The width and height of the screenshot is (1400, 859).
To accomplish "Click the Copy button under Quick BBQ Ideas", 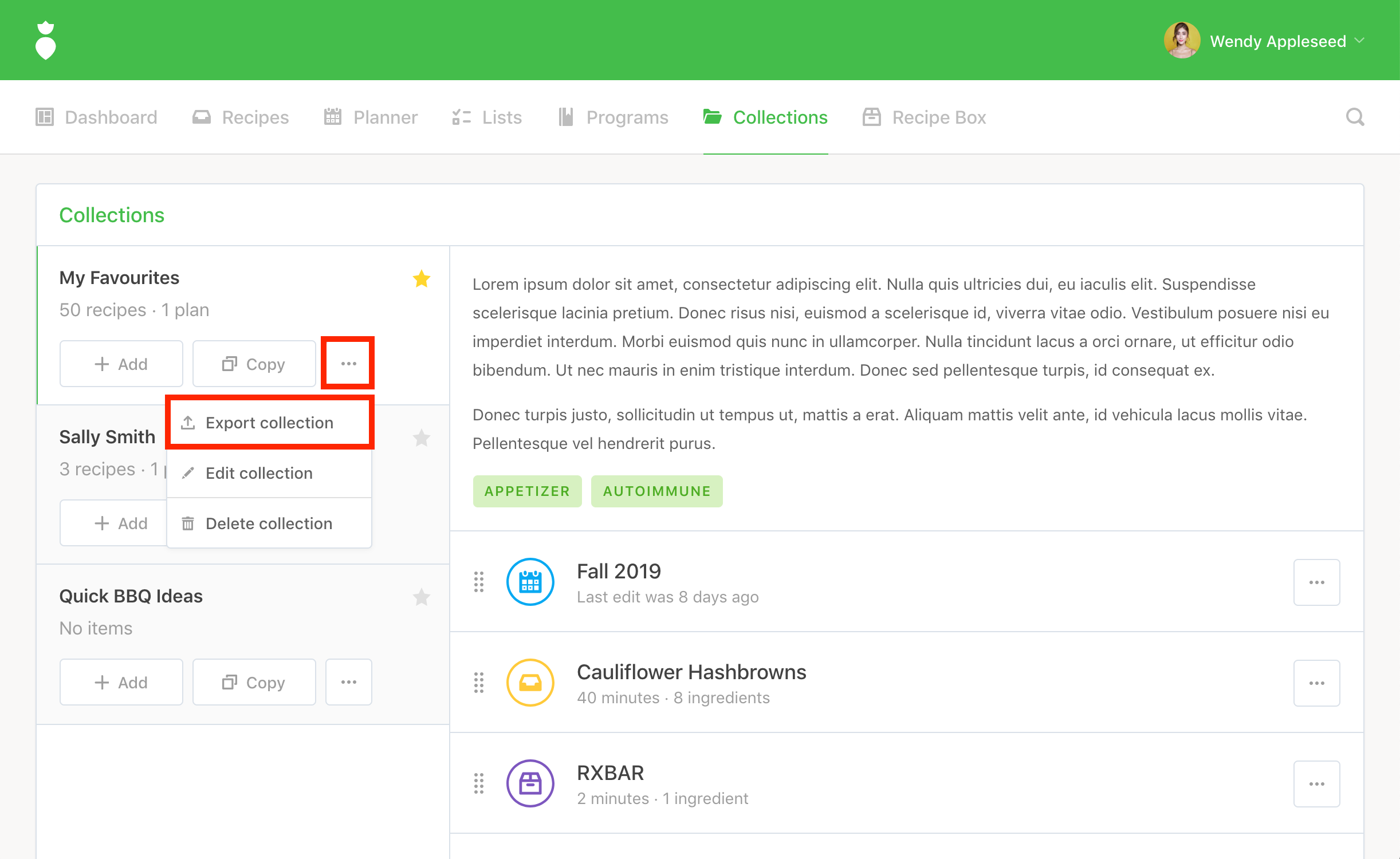I will [x=254, y=682].
